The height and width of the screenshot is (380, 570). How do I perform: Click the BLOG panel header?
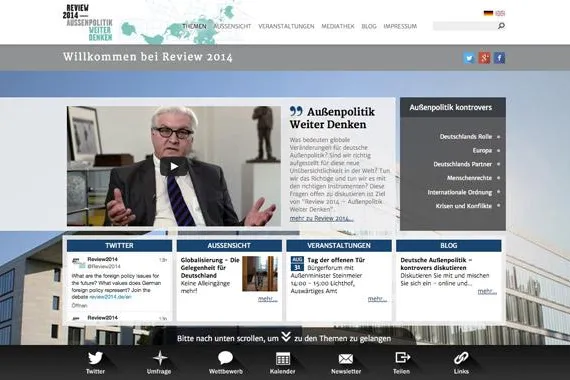point(449,245)
